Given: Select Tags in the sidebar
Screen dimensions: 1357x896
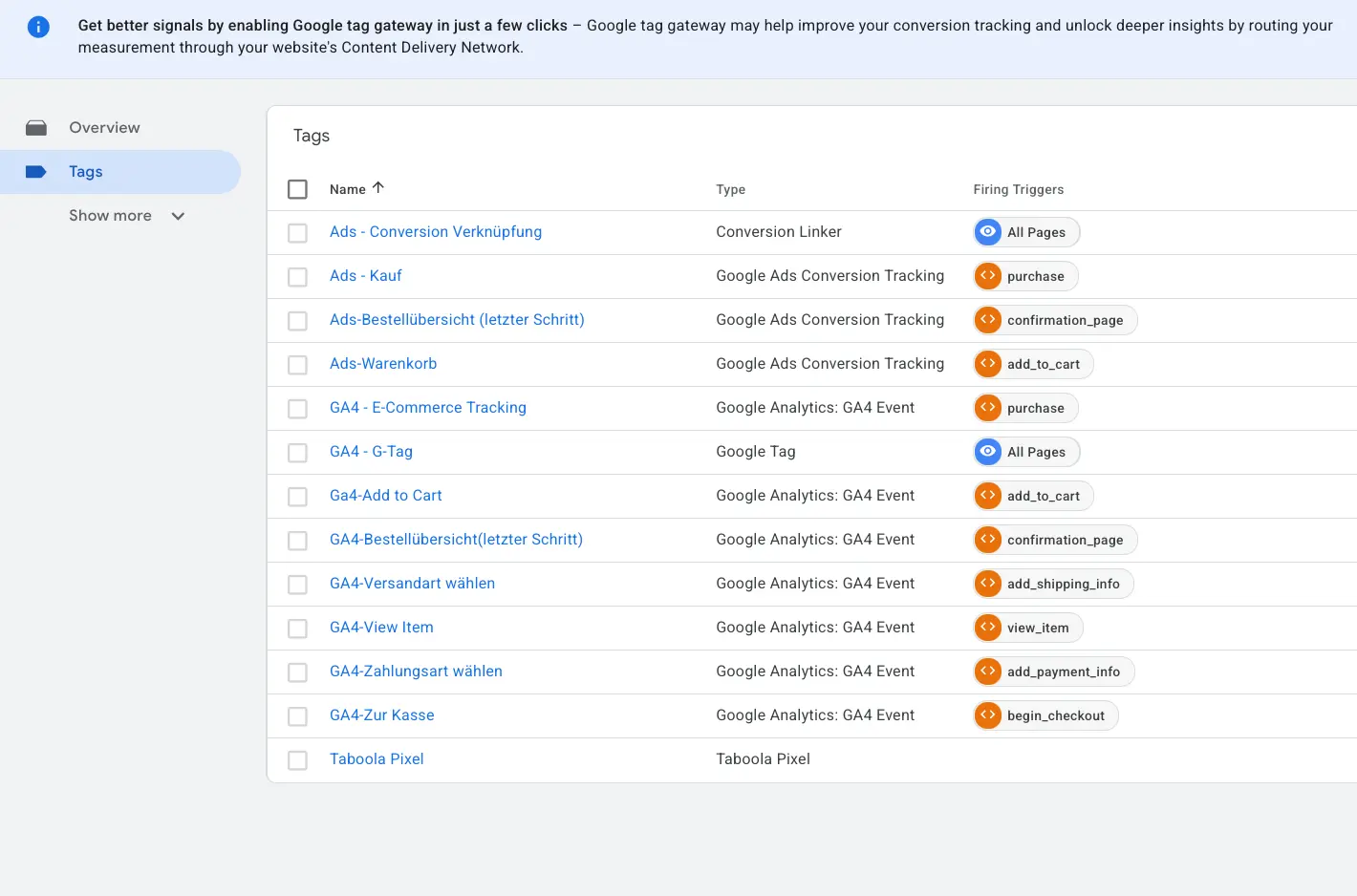Looking at the screenshot, I should tap(120, 172).
